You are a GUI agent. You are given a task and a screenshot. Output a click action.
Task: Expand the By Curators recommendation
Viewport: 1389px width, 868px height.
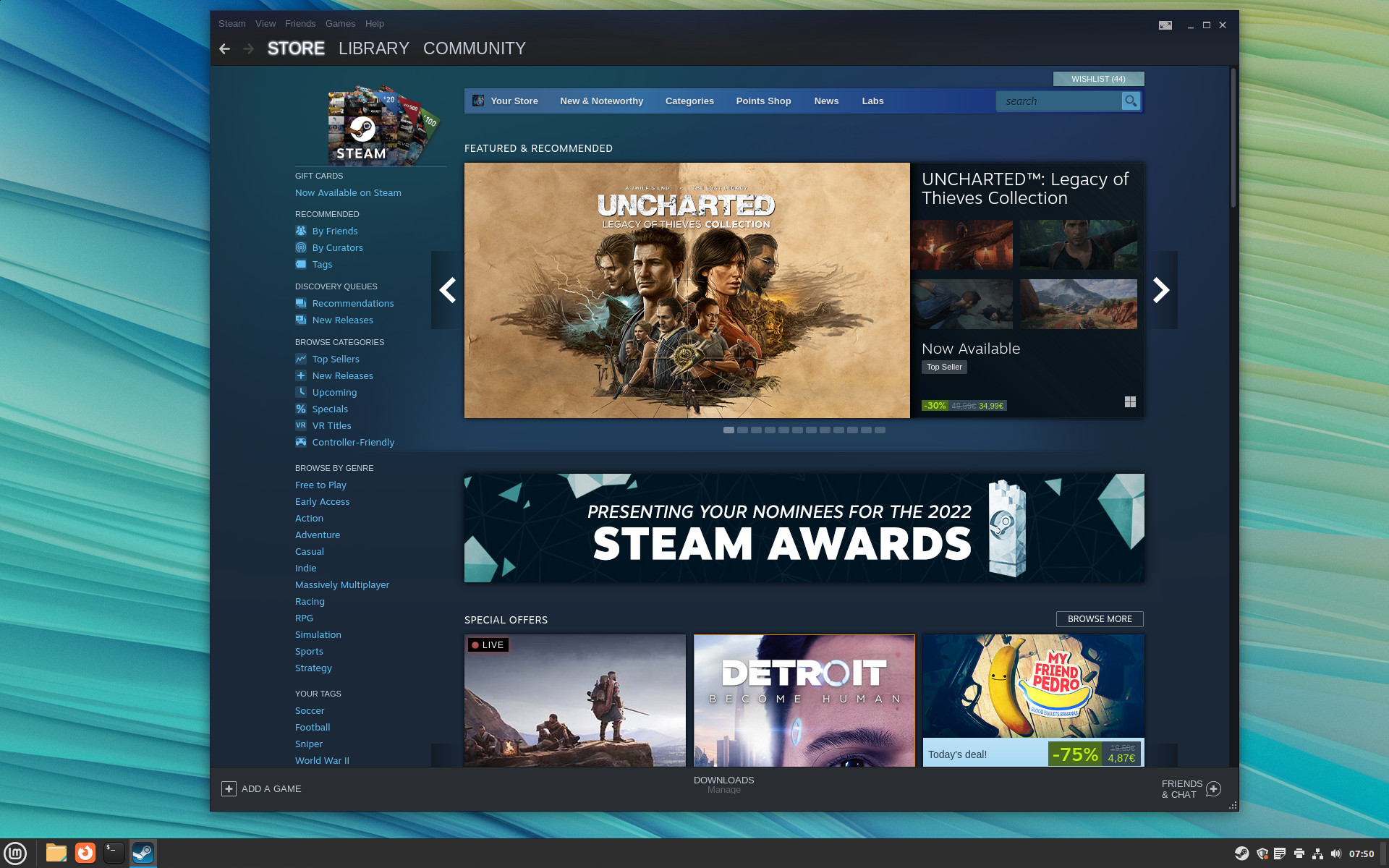337,247
